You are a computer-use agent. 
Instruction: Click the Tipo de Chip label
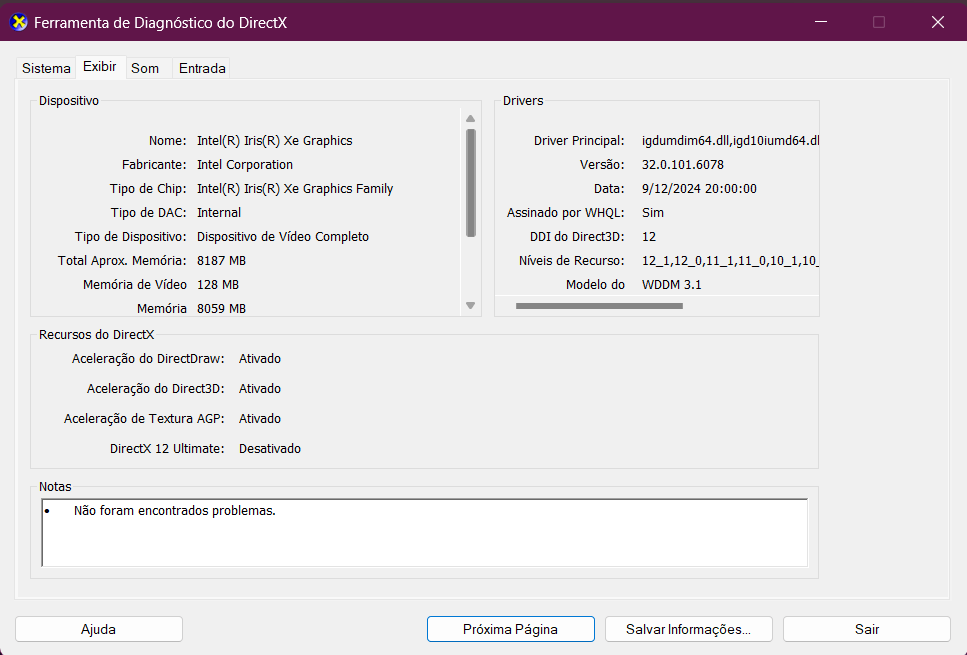(148, 189)
